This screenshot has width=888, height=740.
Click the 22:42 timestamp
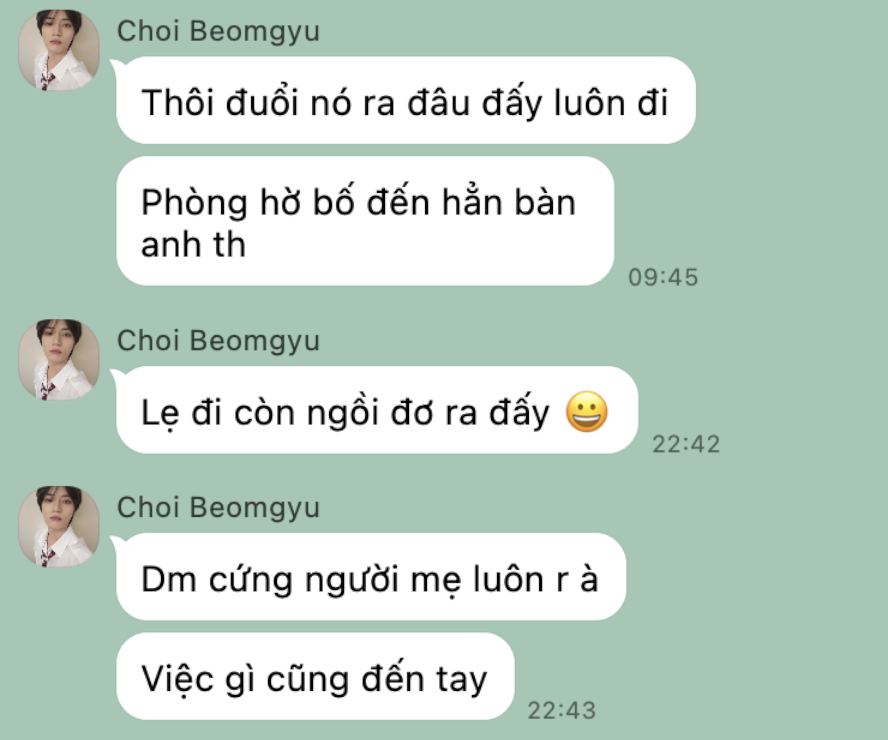(x=686, y=444)
